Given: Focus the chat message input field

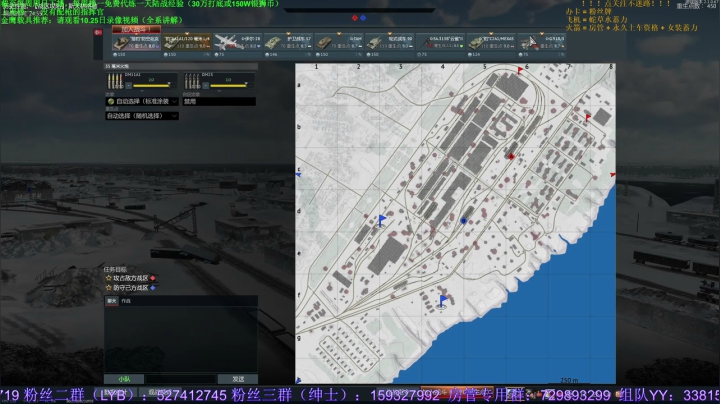Looking at the screenshot, I should pyautogui.click(x=180, y=379).
